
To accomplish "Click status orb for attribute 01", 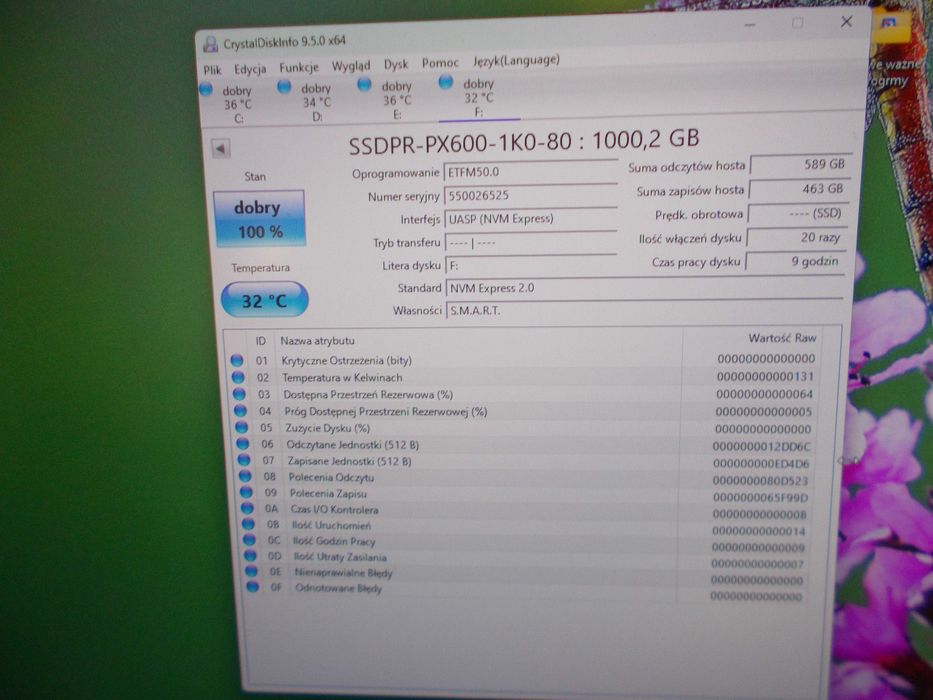I will click(237, 360).
